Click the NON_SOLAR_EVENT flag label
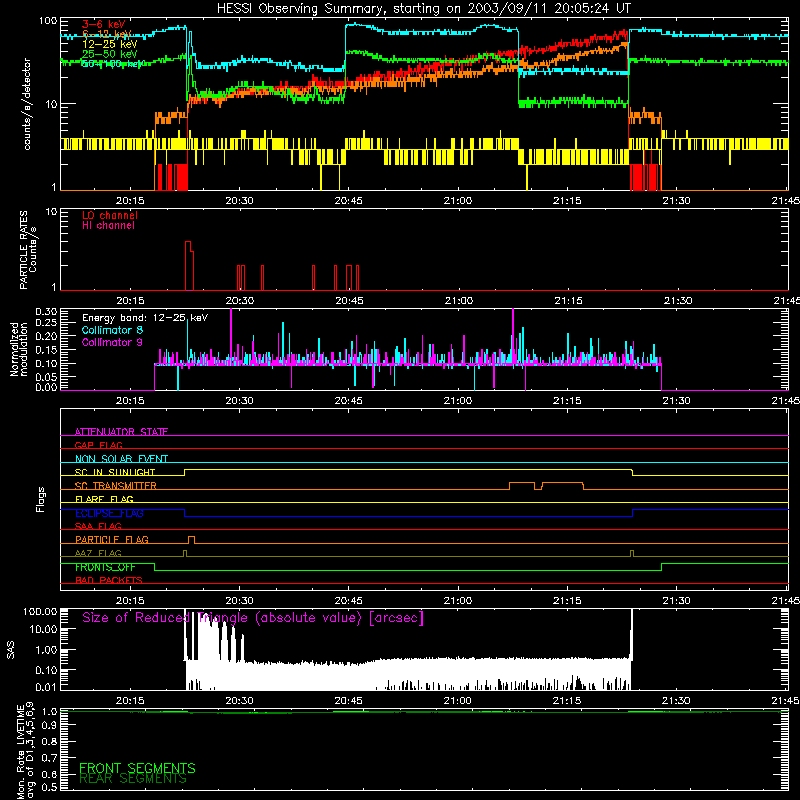The width and height of the screenshot is (800, 800). 121,459
